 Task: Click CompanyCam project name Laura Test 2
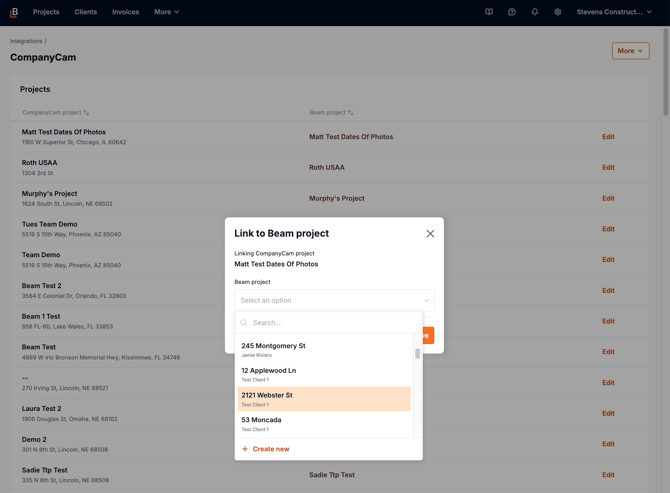click(41, 409)
